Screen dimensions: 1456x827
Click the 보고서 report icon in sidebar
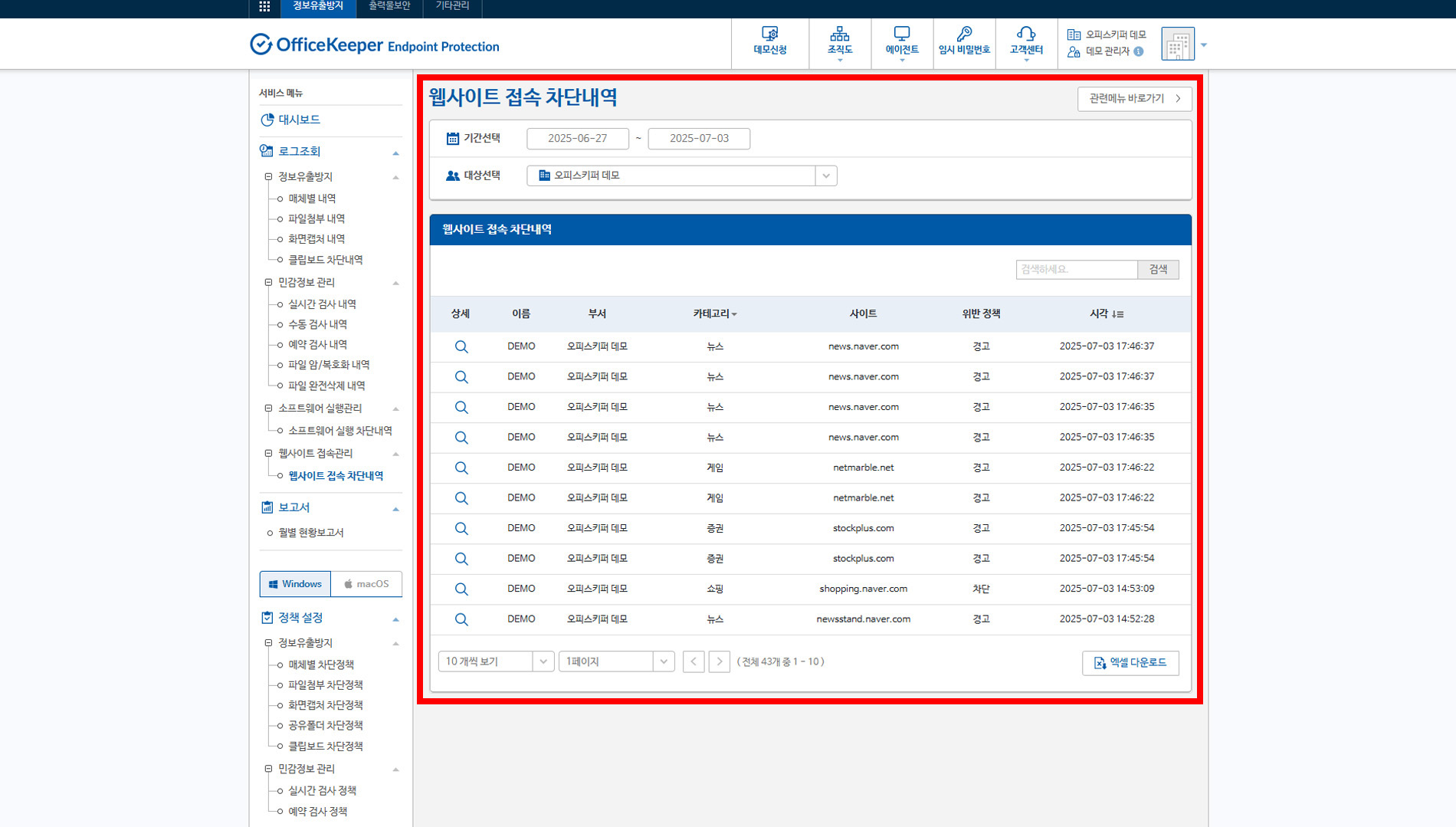pos(267,507)
